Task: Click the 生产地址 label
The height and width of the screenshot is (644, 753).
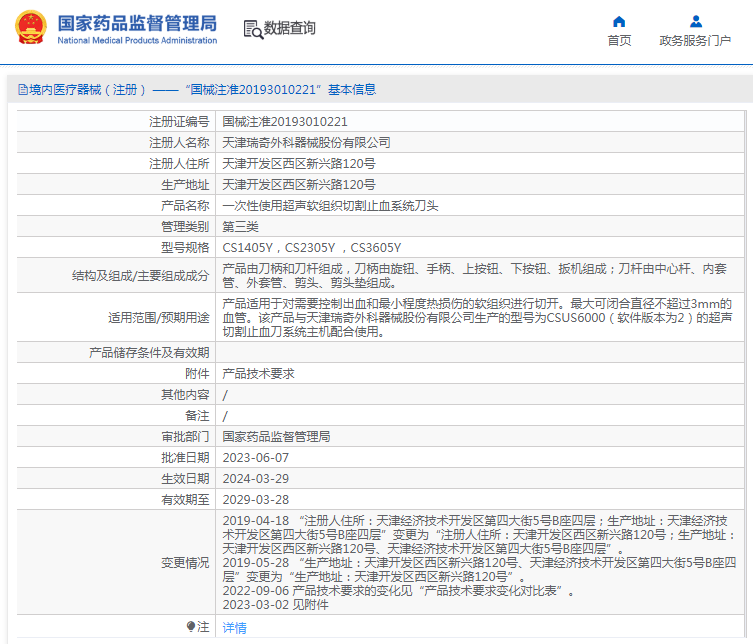Action: [185, 185]
